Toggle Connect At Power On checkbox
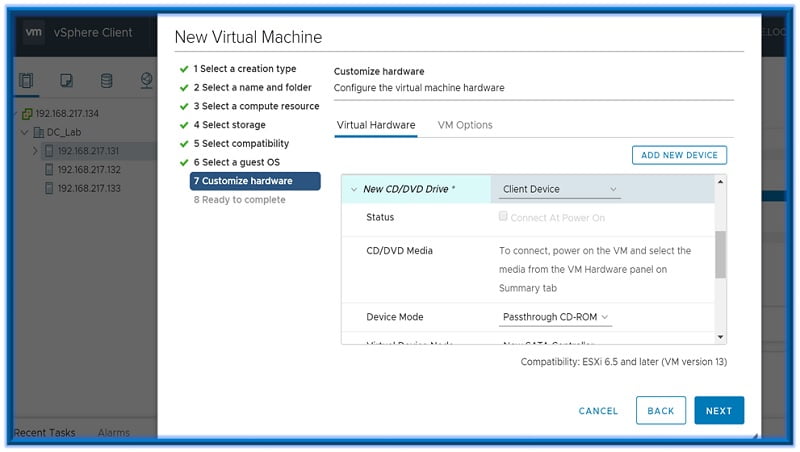Image resolution: width=800 pixels, height=452 pixels. click(x=504, y=217)
